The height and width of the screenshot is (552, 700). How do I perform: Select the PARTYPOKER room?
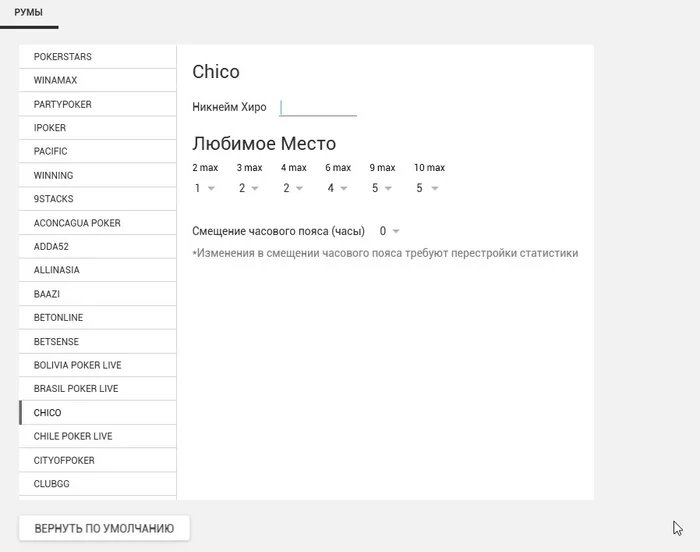tap(98, 104)
